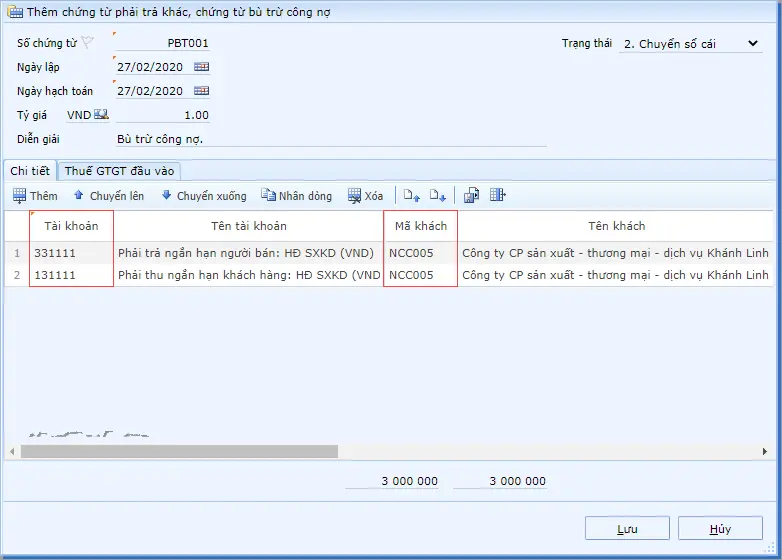This screenshot has width=782, height=560.
Task: Open Trạng thái dropdown
Action: click(691, 44)
